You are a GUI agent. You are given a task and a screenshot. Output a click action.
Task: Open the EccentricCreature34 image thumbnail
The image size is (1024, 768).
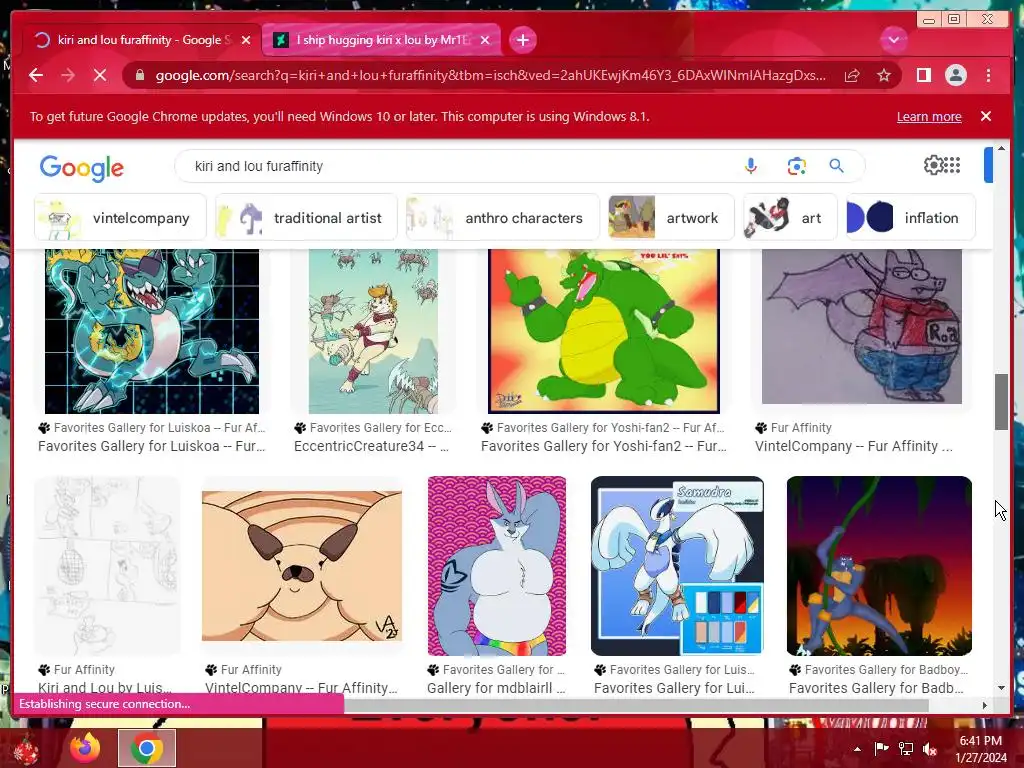(x=373, y=331)
